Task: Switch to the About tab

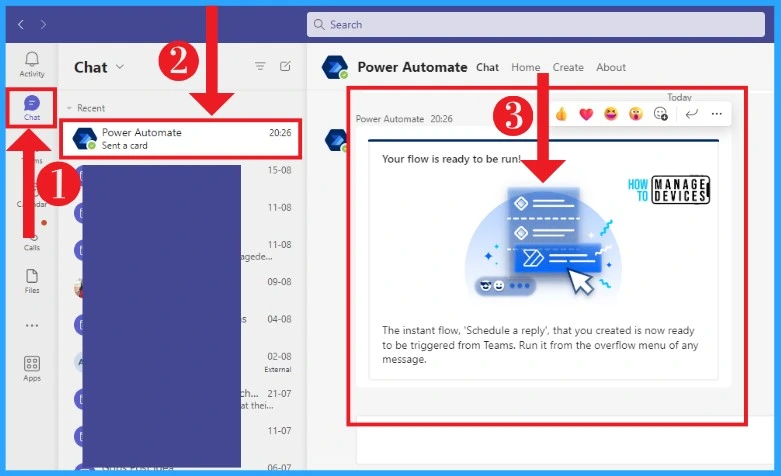Action: 611,67
